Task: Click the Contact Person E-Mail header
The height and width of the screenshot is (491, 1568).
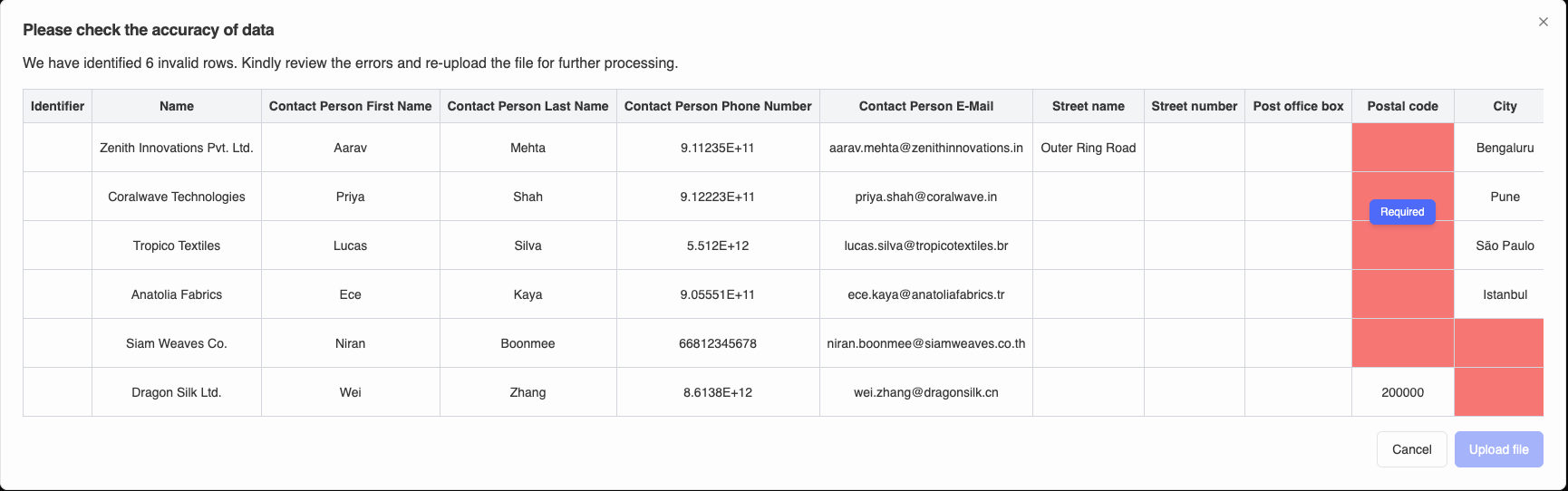Action: (x=925, y=106)
